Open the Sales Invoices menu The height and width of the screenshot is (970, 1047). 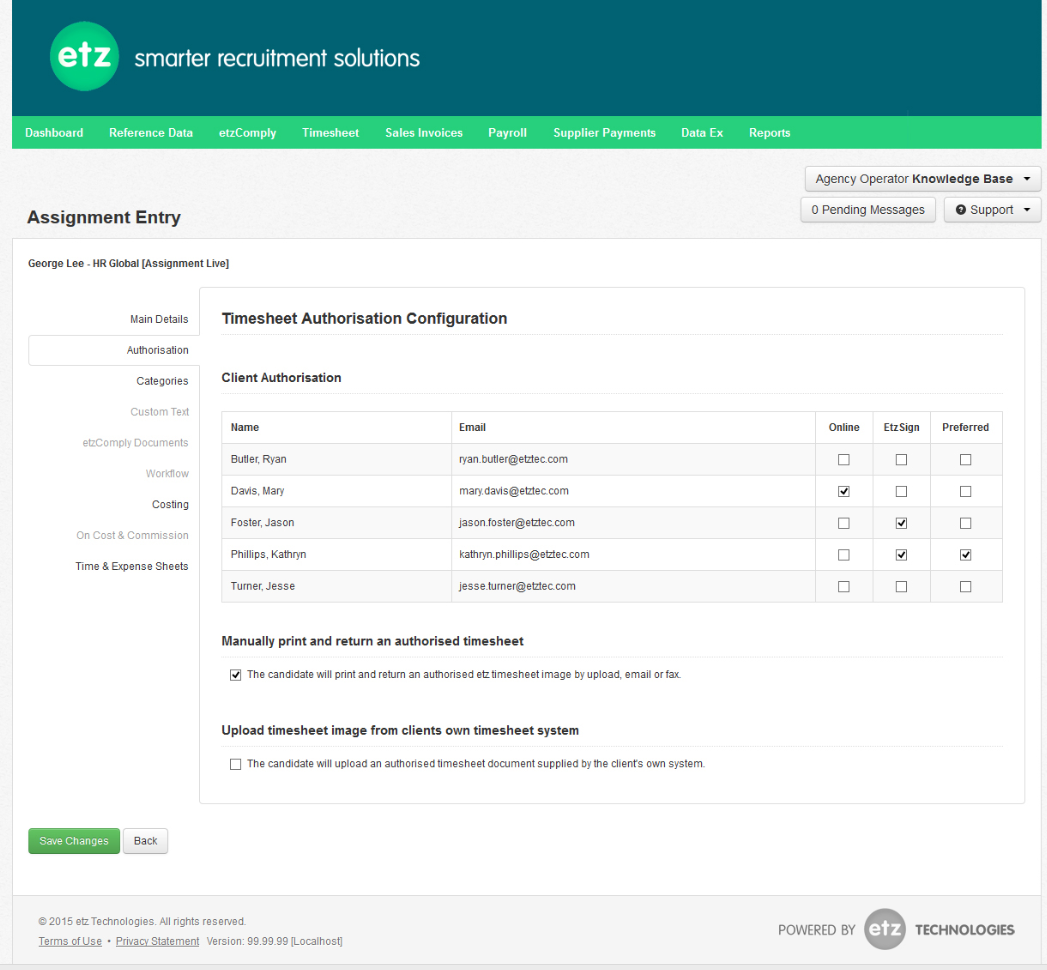click(424, 133)
